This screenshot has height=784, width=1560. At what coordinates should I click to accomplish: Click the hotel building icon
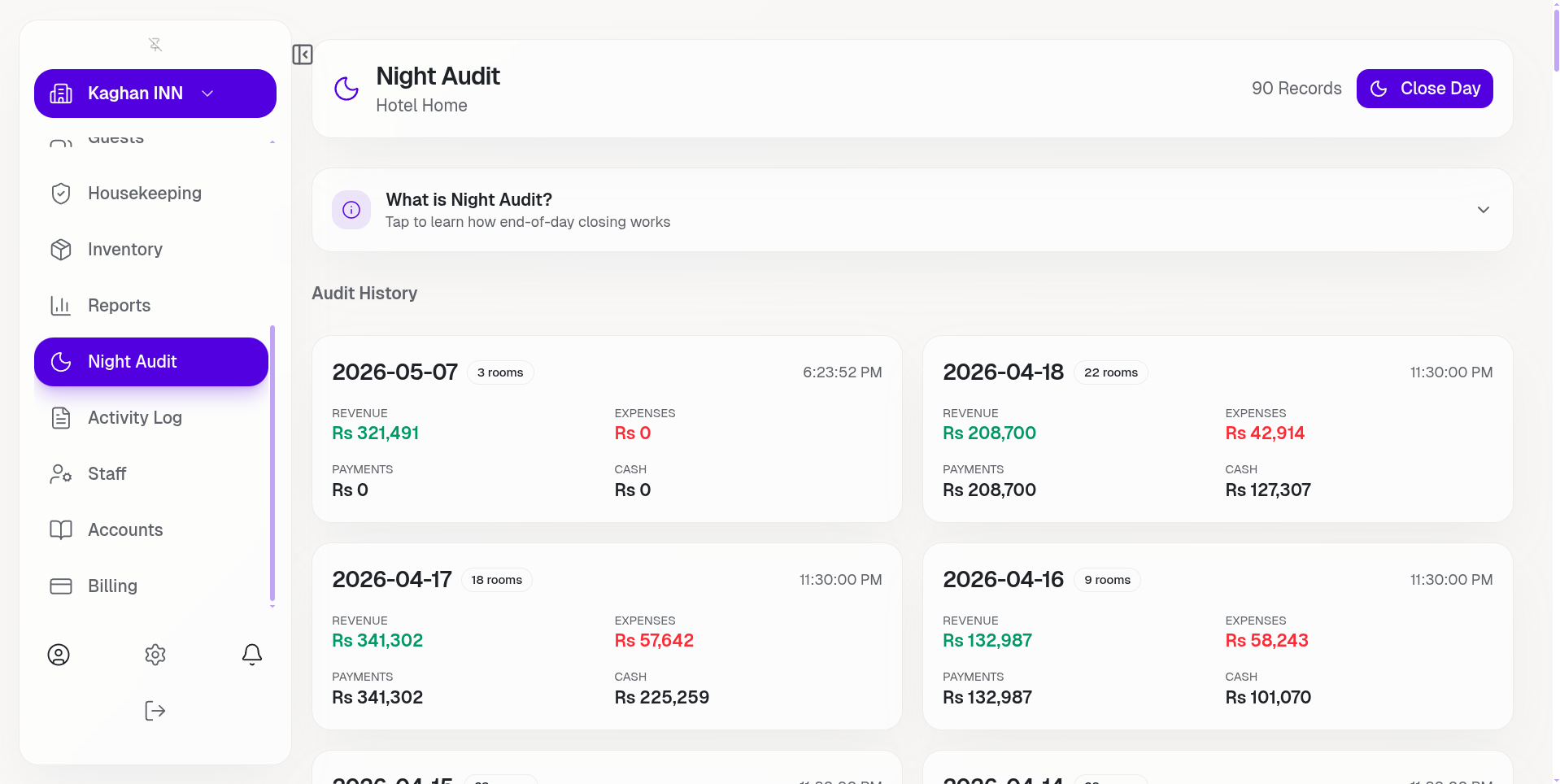tap(61, 94)
